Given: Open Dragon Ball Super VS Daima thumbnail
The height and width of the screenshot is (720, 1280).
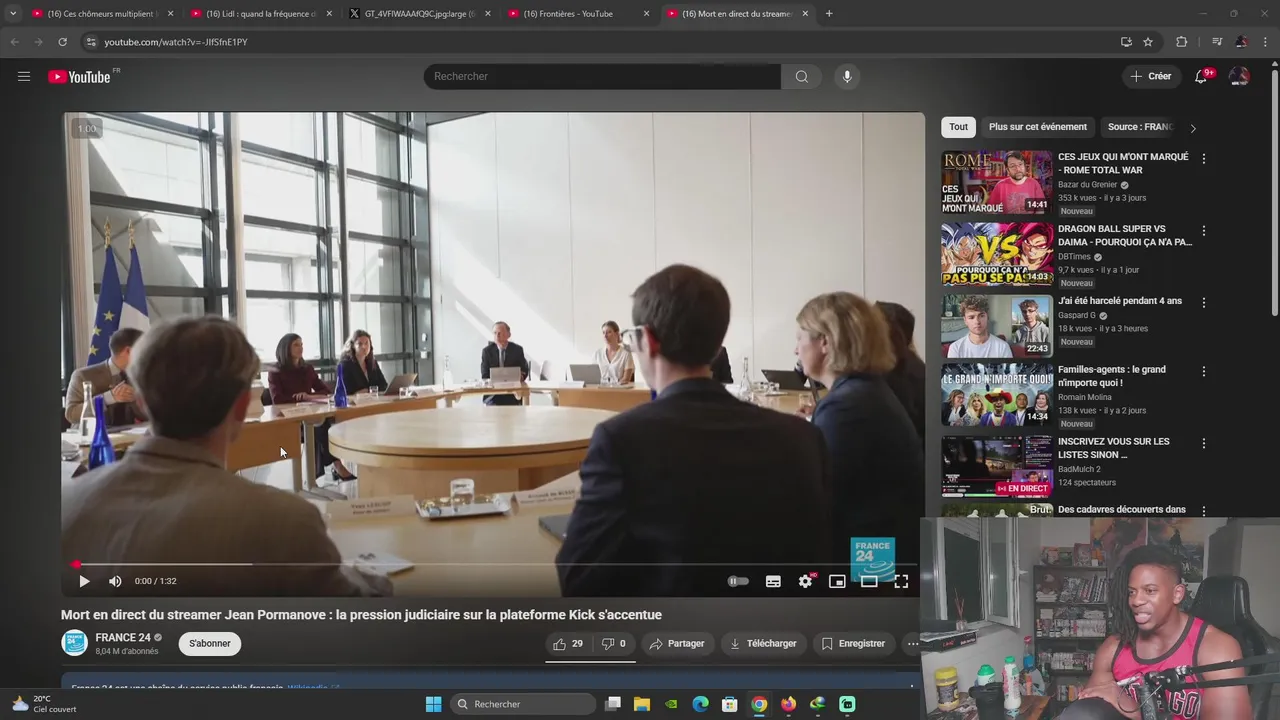Looking at the screenshot, I should pos(997,254).
